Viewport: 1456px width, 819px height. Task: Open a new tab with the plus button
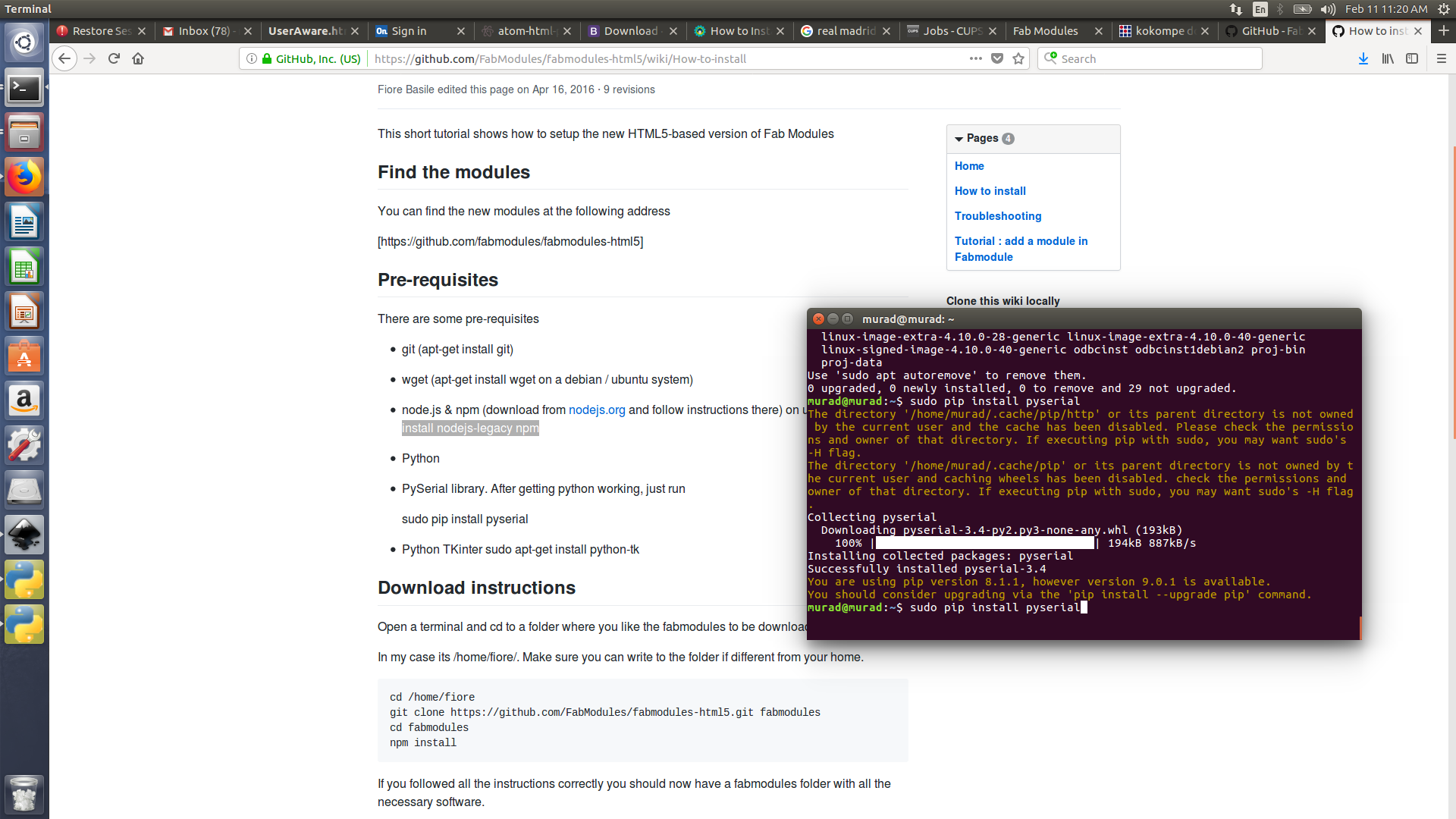tap(1444, 30)
